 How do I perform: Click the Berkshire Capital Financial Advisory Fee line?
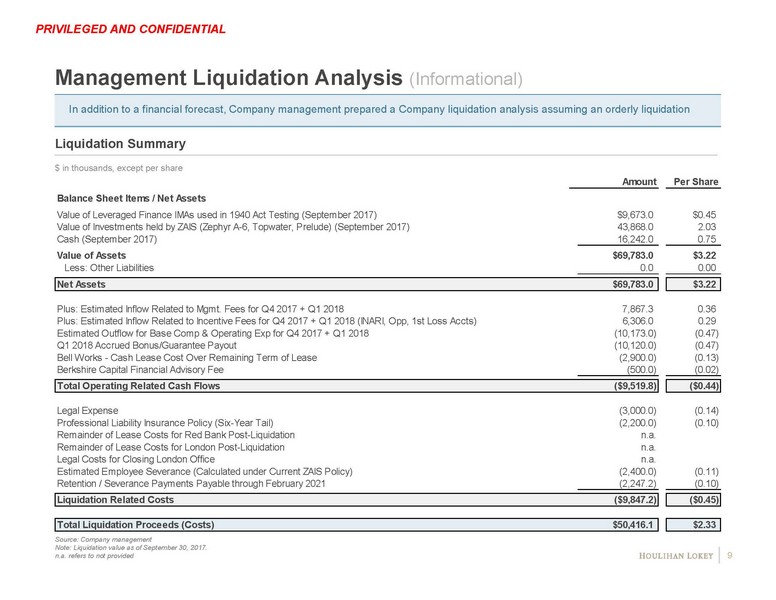click(x=154, y=366)
